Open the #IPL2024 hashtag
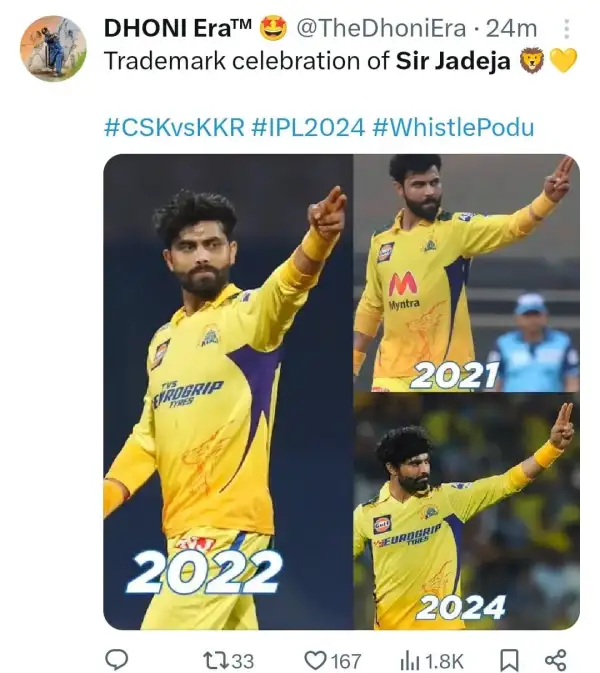This screenshot has height=673, width=600. point(308,127)
